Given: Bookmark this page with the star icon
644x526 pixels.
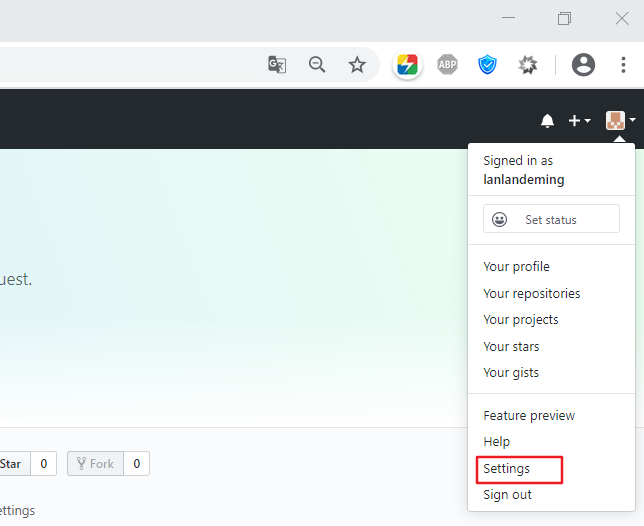Looking at the screenshot, I should (357, 64).
